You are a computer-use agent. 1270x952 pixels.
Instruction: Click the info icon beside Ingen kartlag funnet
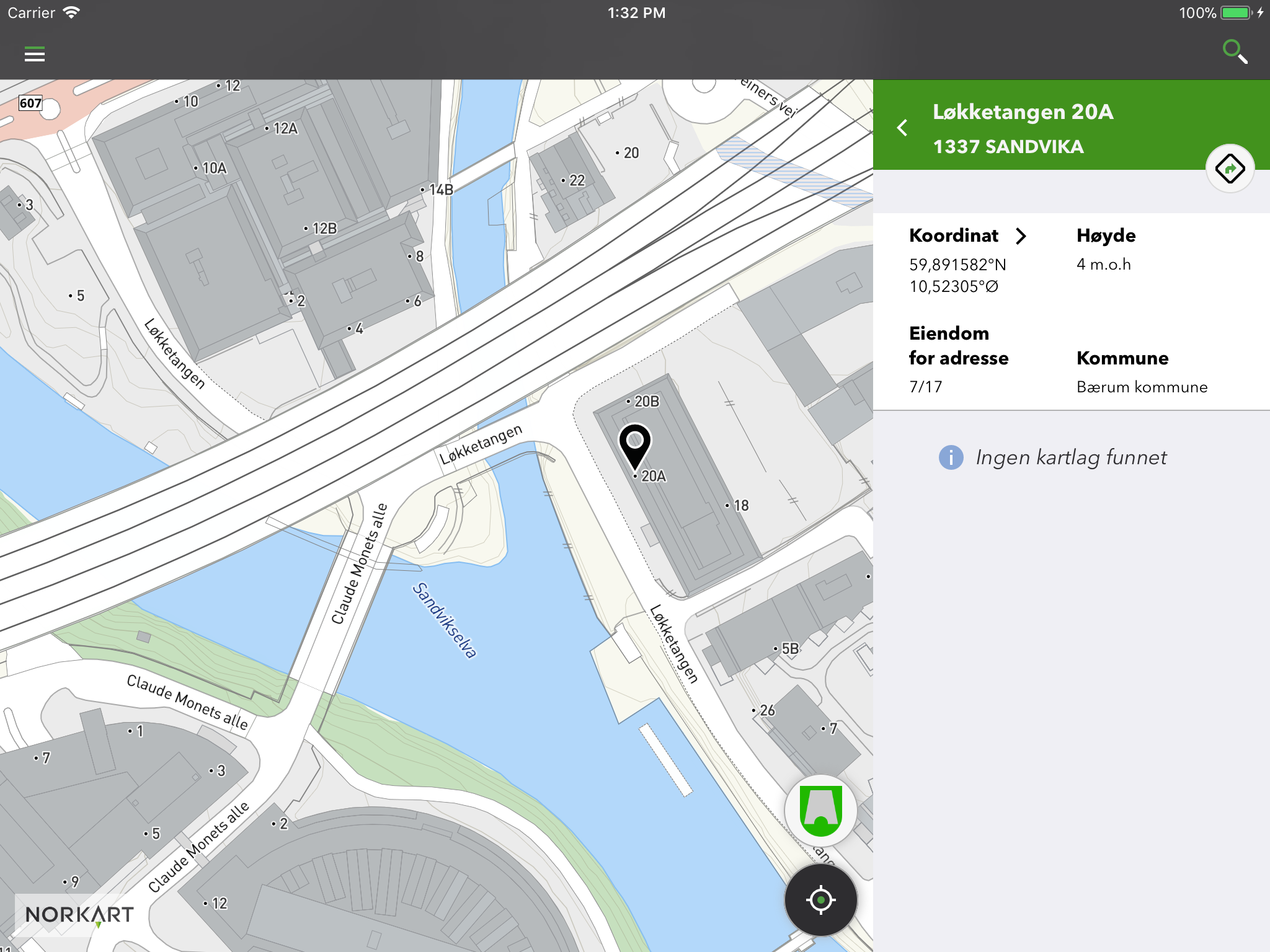click(951, 457)
